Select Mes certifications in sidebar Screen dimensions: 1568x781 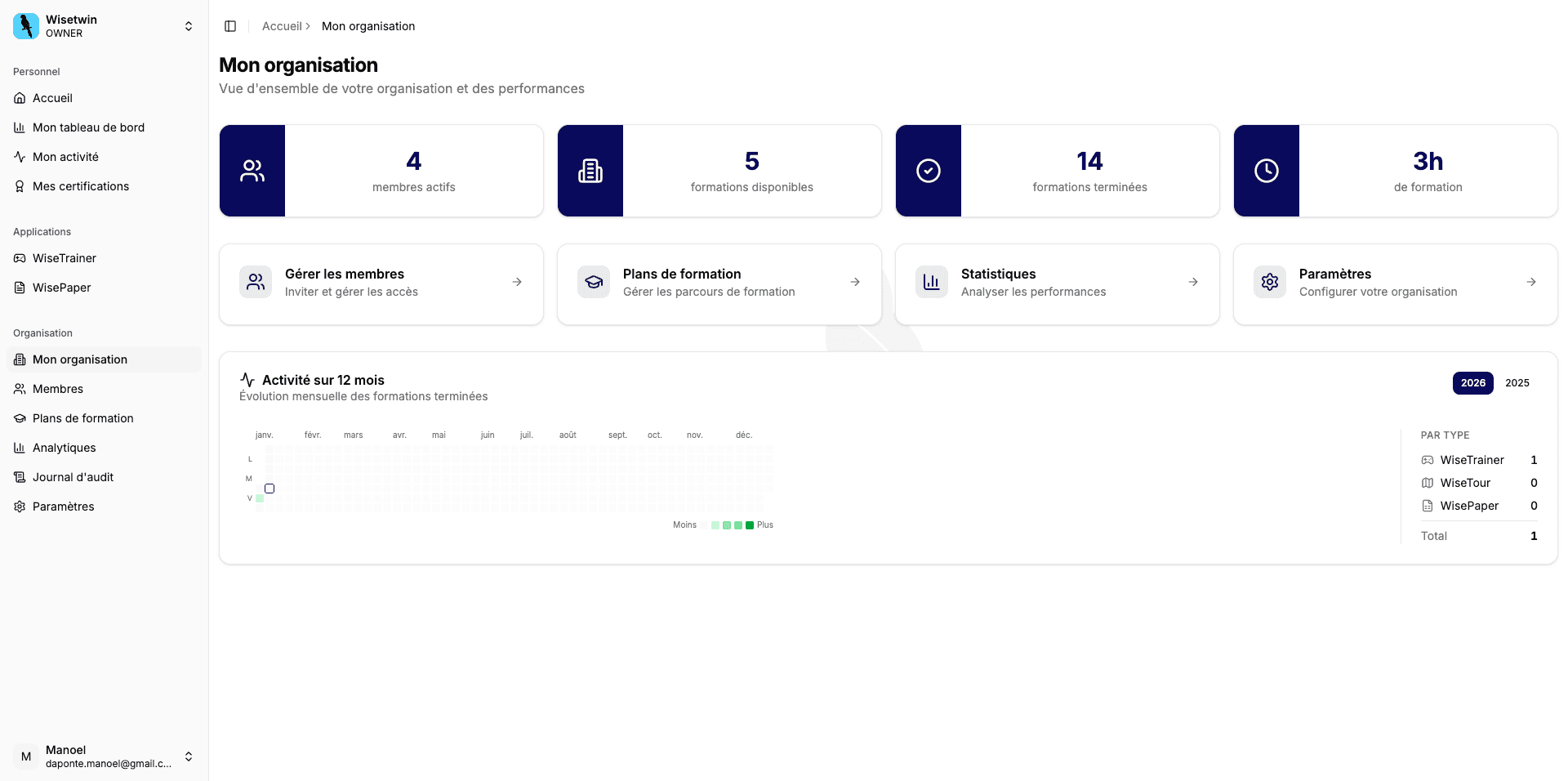80,185
